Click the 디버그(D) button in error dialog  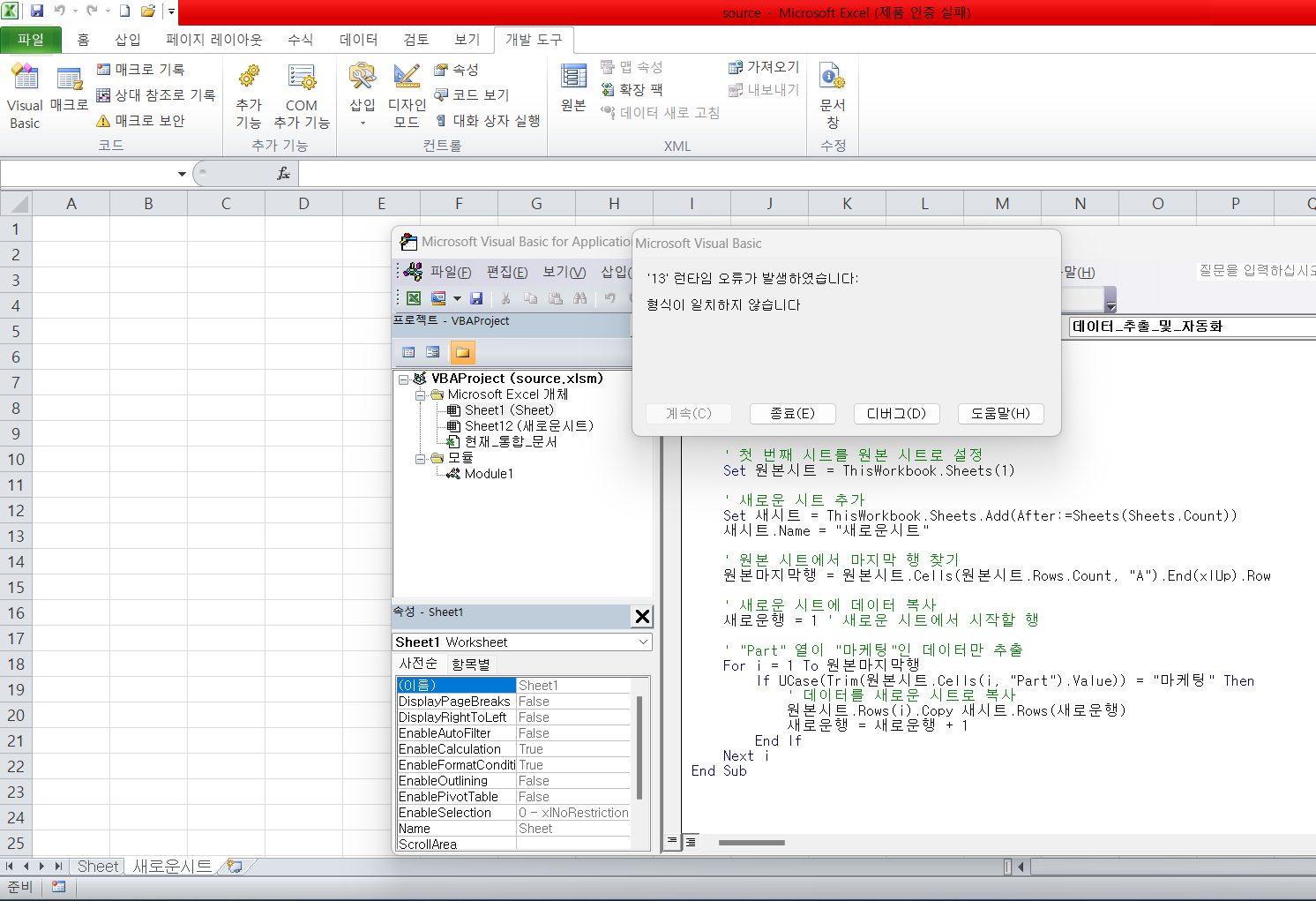click(x=896, y=413)
